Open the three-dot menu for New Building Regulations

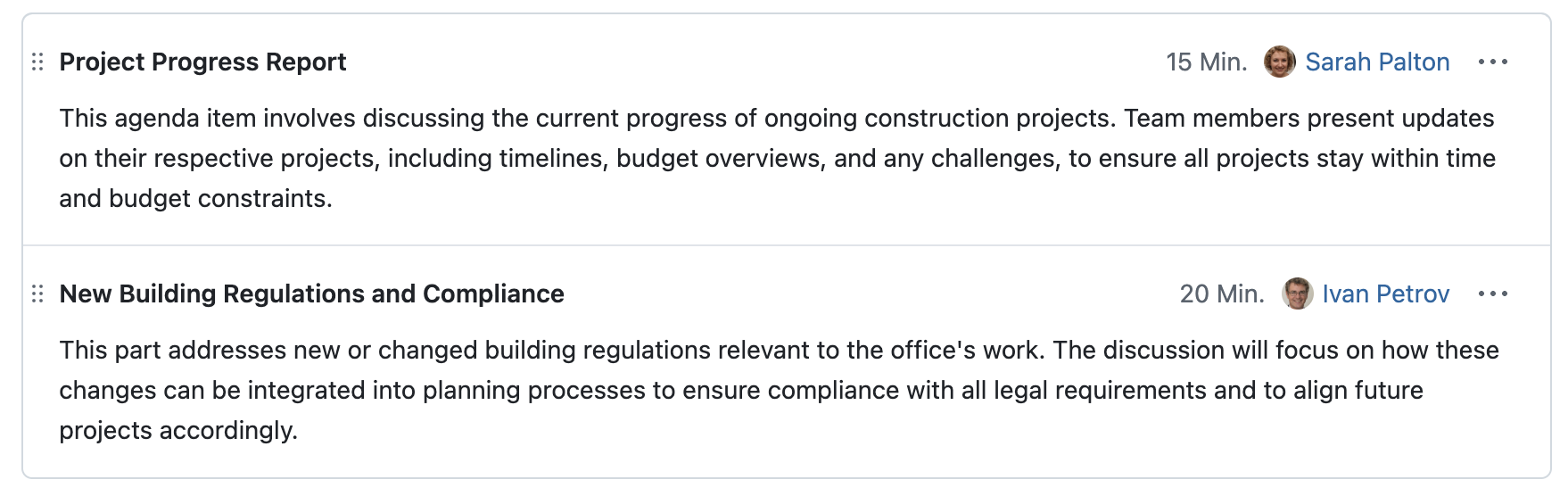pyautogui.click(x=1492, y=293)
